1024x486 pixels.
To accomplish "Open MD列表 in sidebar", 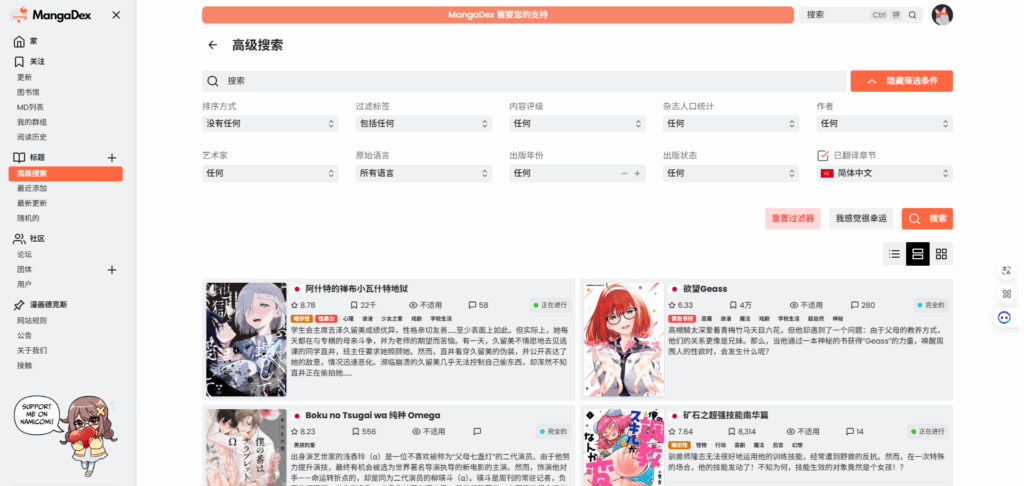I will coord(30,107).
